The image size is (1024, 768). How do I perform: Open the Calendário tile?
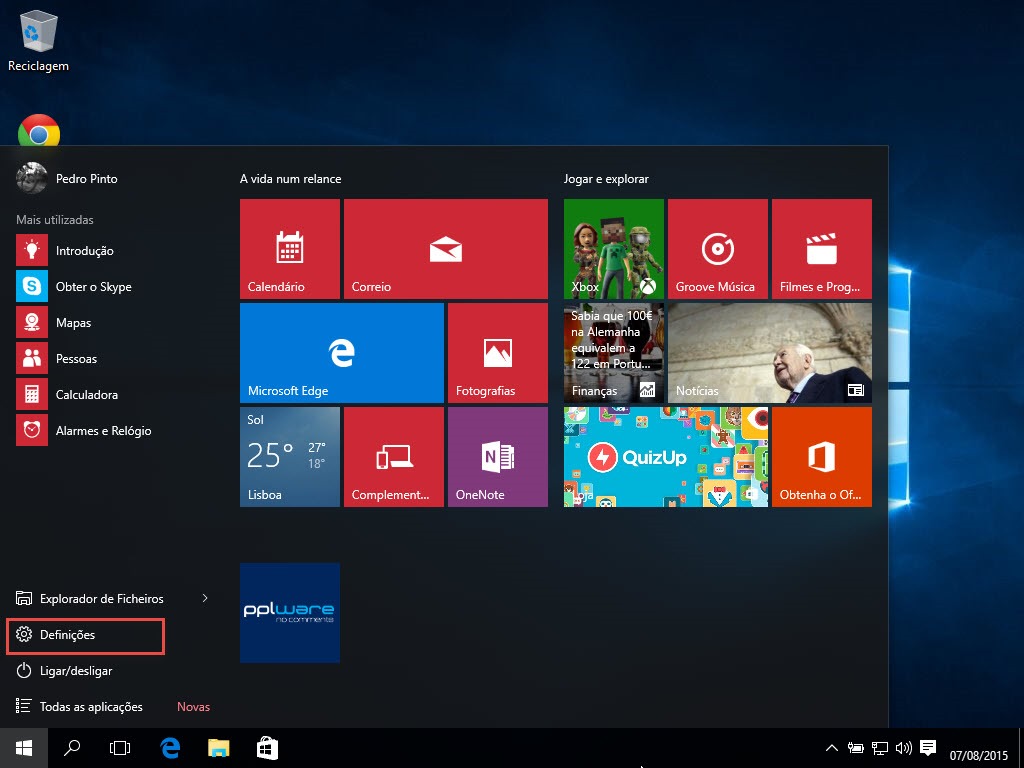(x=289, y=248)
